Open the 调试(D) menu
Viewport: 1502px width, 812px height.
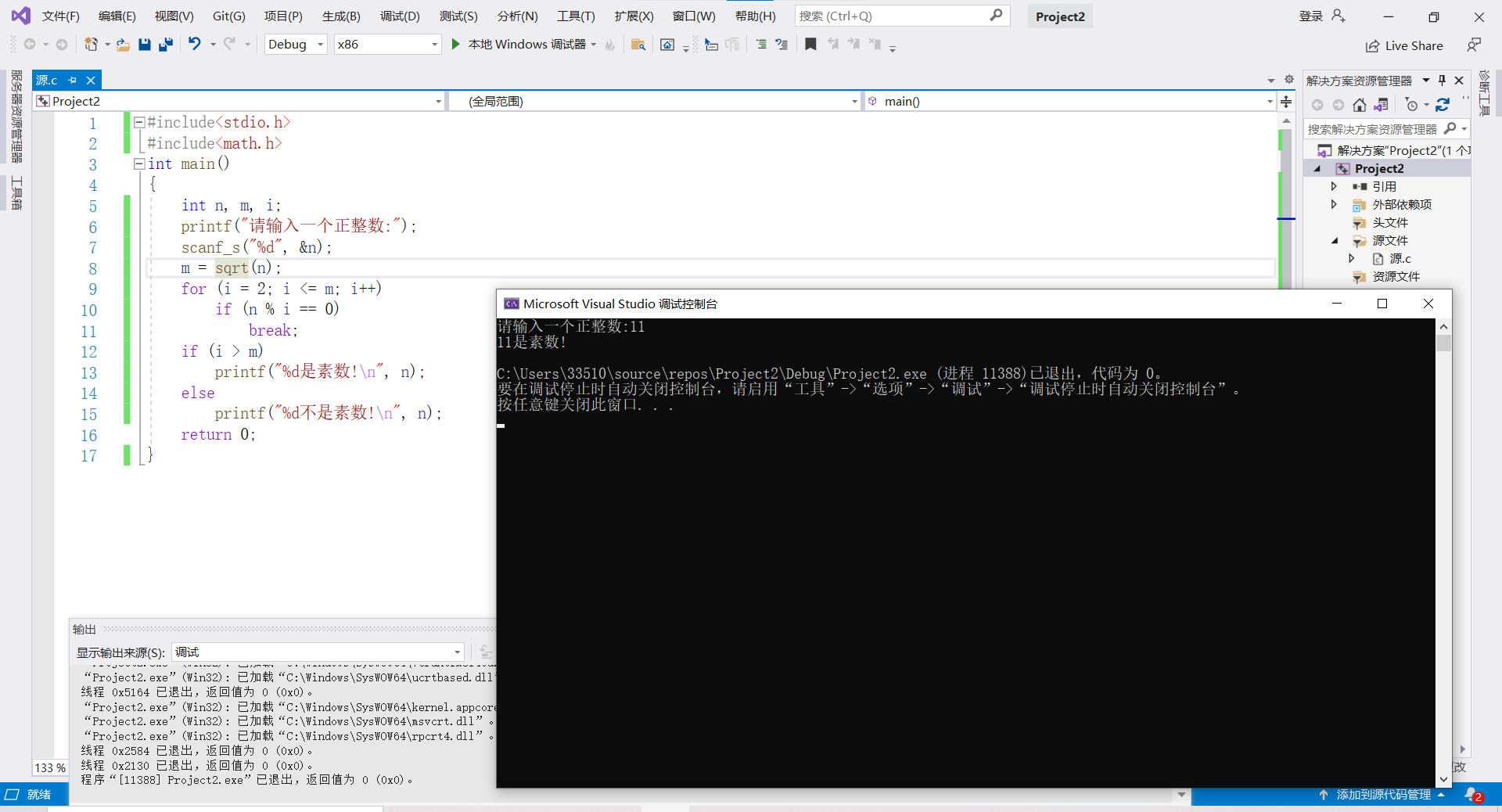(400, 16)
